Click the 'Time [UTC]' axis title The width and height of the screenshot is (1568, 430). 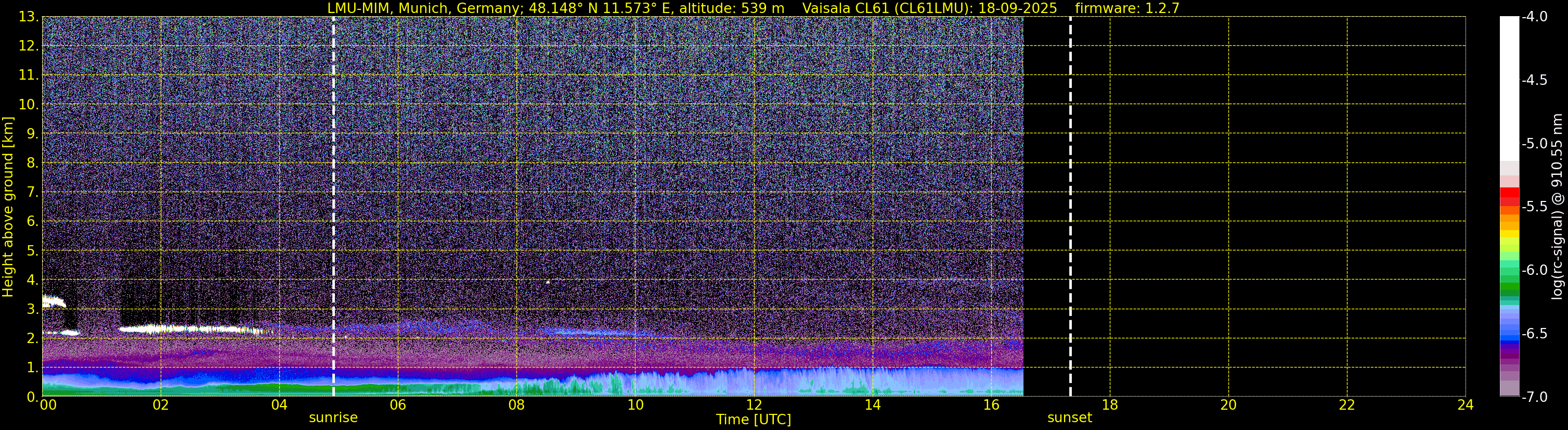[754, 420]
